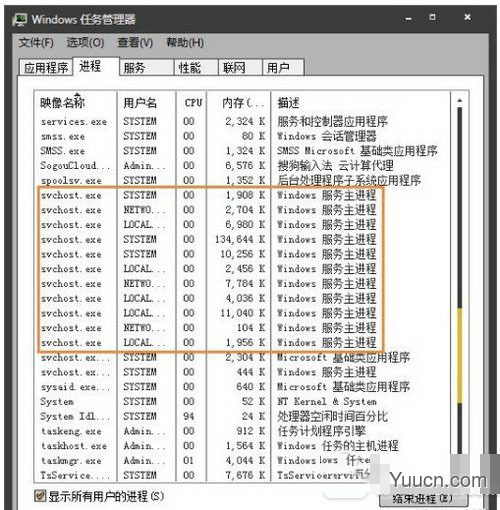Viewport: 500px width, 510px height.
Task: Close the Task Manager window
Action: point(467,17)
